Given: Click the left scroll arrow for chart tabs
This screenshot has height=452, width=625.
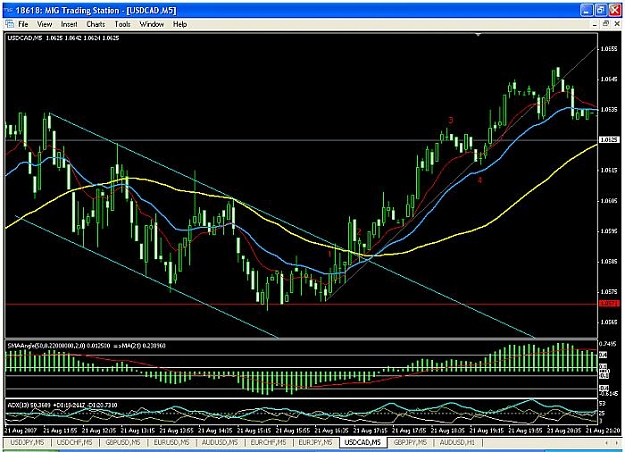Looking at the screenshot, I should tap(607, 443).
